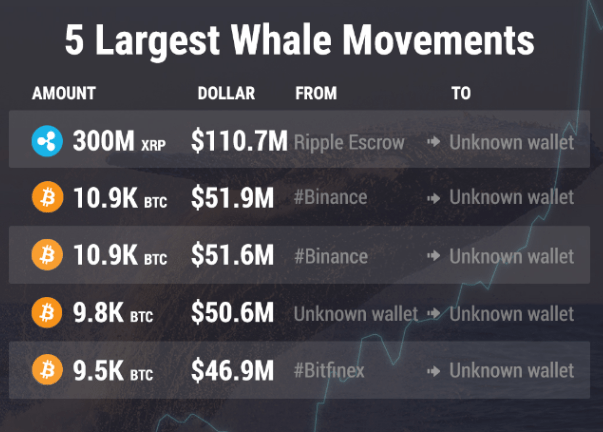Click the TO column header

pyautogui.click(x=460, y=94)
